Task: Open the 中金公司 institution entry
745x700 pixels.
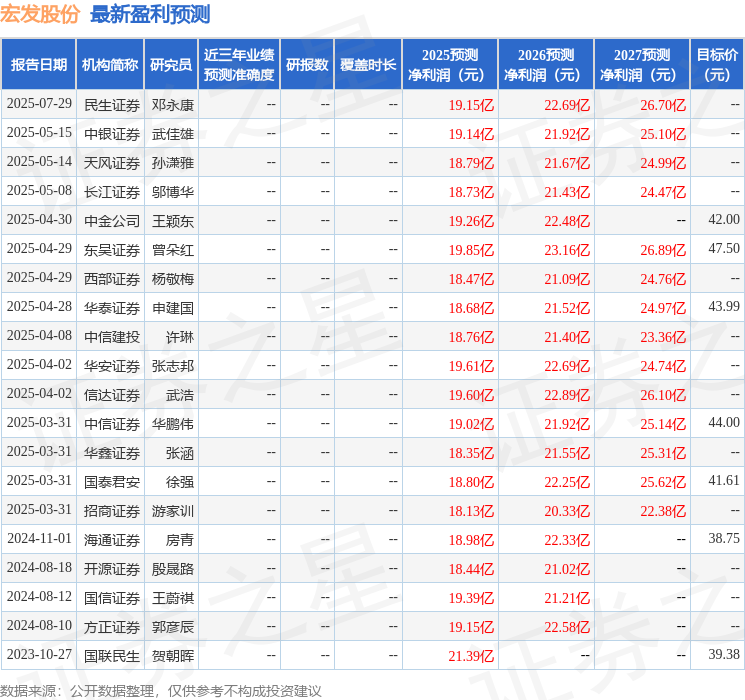Action: (x=112, y=221)
